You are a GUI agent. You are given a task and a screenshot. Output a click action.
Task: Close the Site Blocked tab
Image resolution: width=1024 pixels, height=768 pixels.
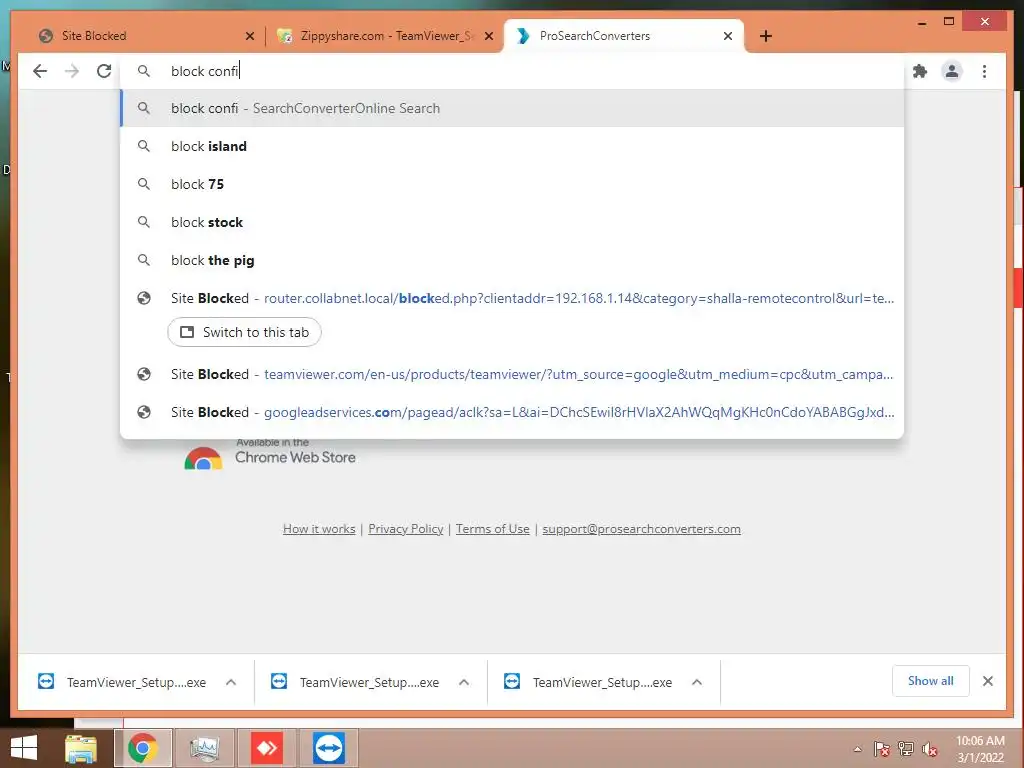[x=249, y=37]
